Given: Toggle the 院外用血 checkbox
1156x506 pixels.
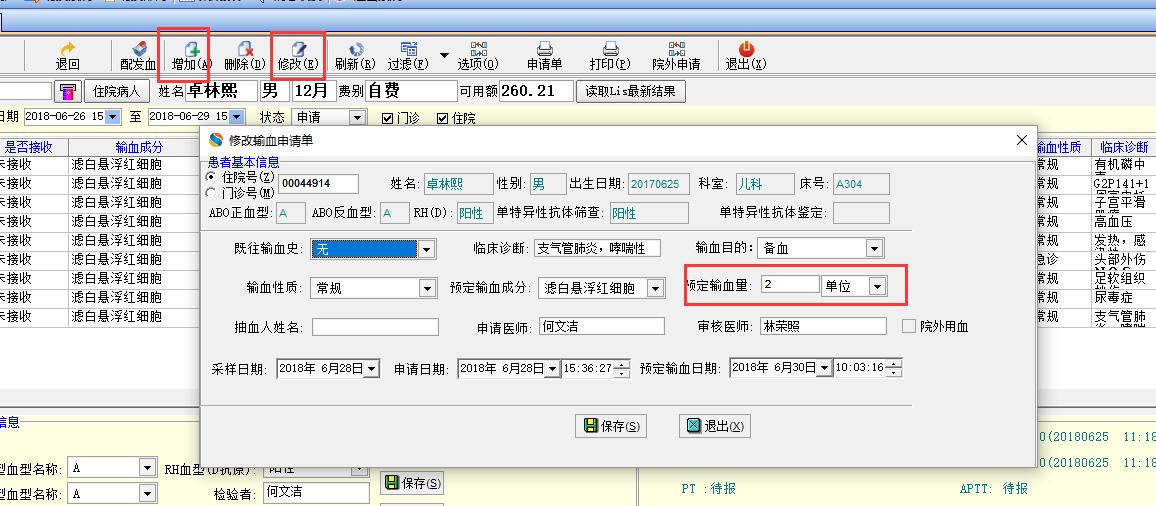Looking at the screenshot, I should [909, 326].
